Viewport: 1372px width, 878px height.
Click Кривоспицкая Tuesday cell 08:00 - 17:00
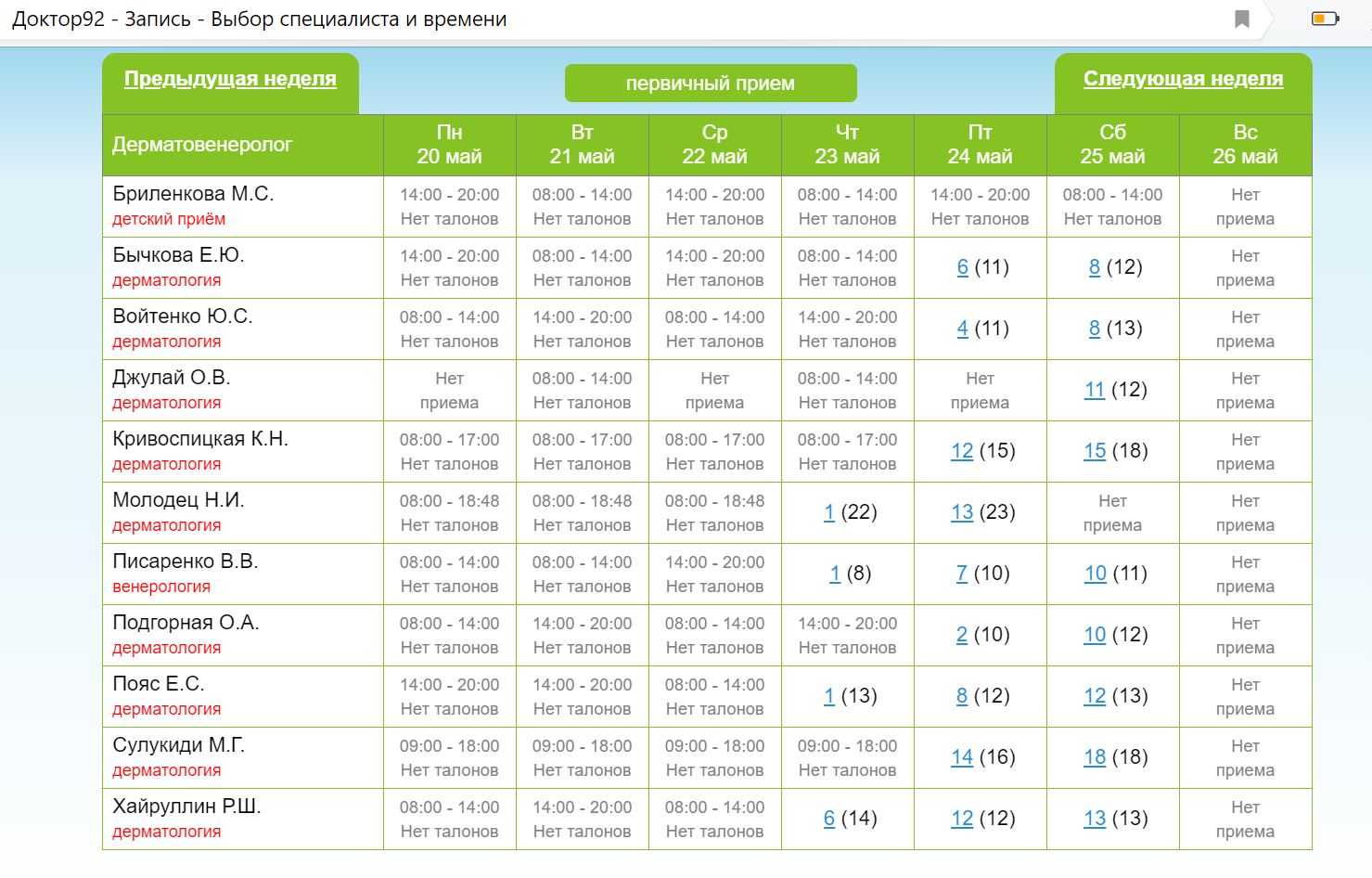(583, 452)
